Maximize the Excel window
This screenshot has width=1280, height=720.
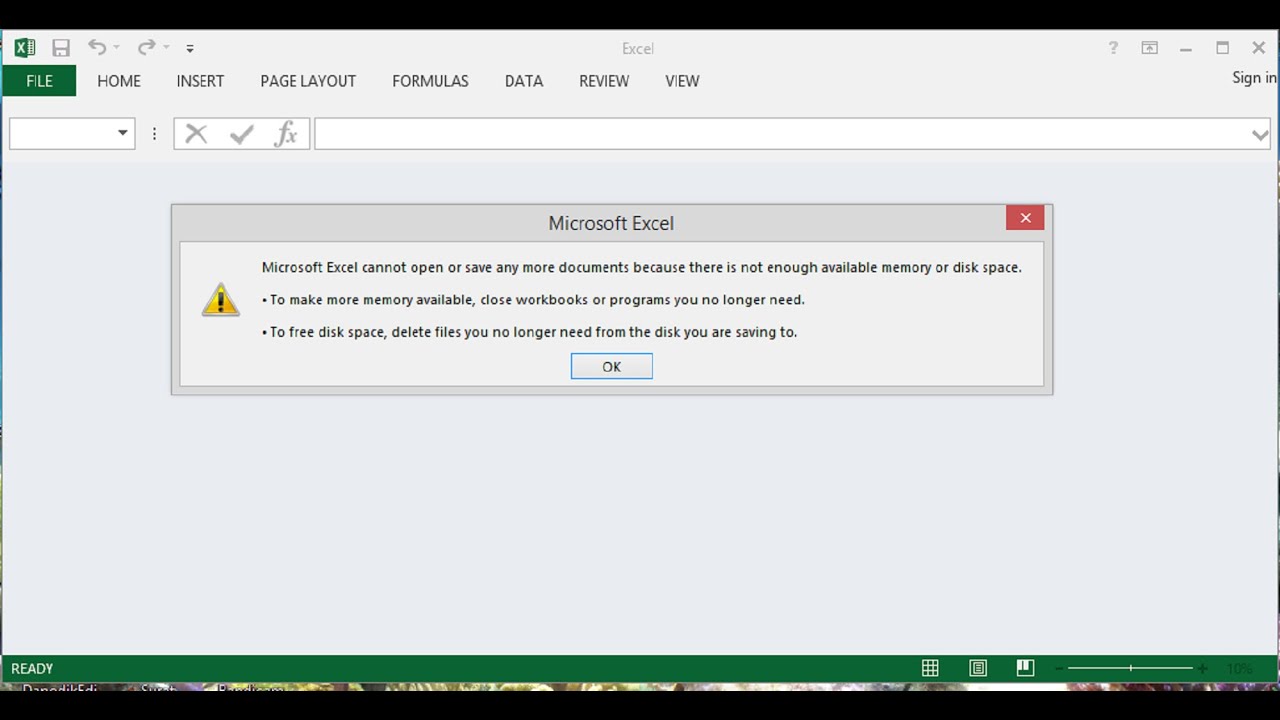[x=1222, y=47]
